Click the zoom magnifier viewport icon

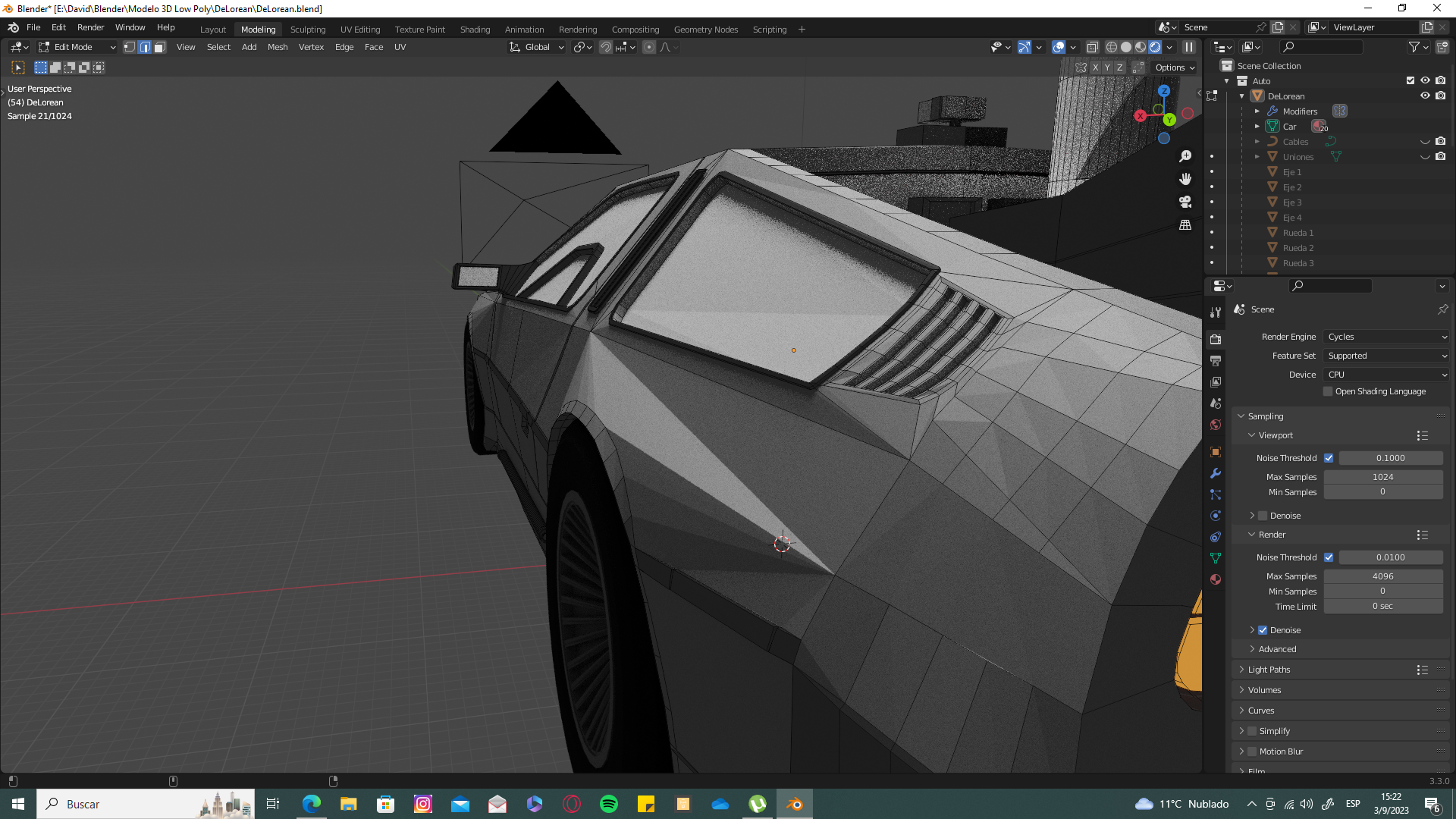[1185, 156]
